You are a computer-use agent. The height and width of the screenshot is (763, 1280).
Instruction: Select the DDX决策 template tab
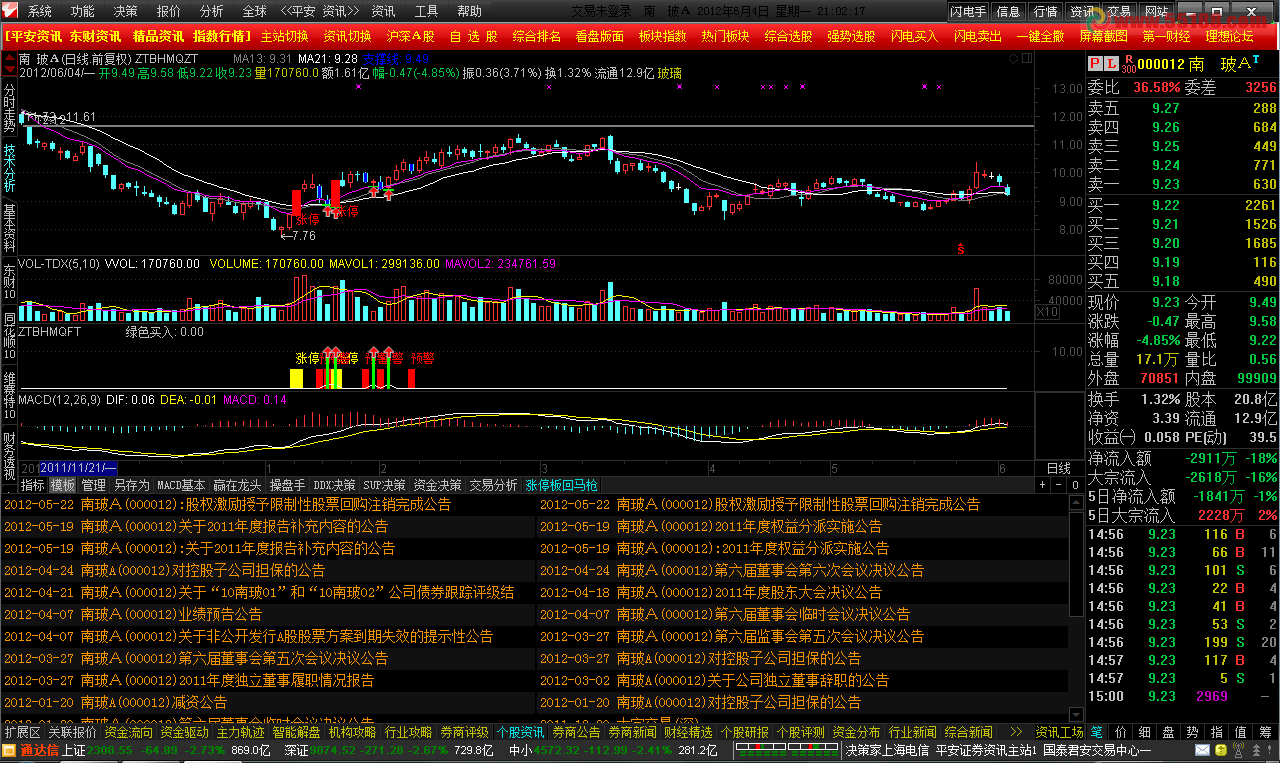(x=334, y=485)
